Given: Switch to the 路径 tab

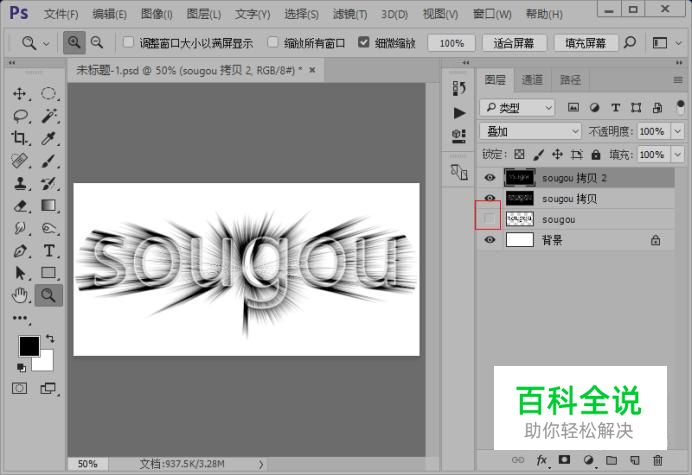Looking at the screenshot, I should pos(570,80).
